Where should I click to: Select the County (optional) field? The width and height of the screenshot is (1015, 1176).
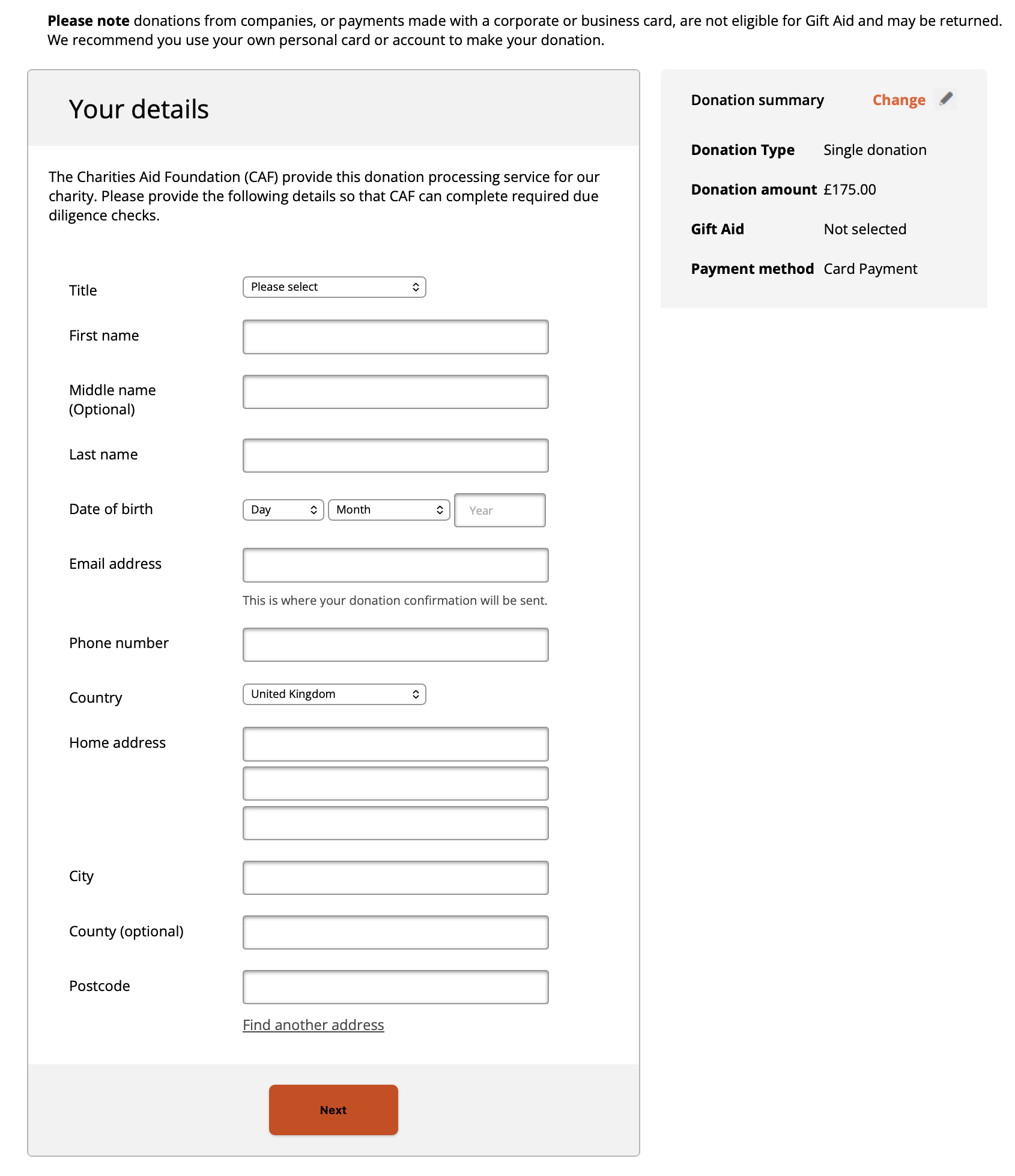point(395,933)
